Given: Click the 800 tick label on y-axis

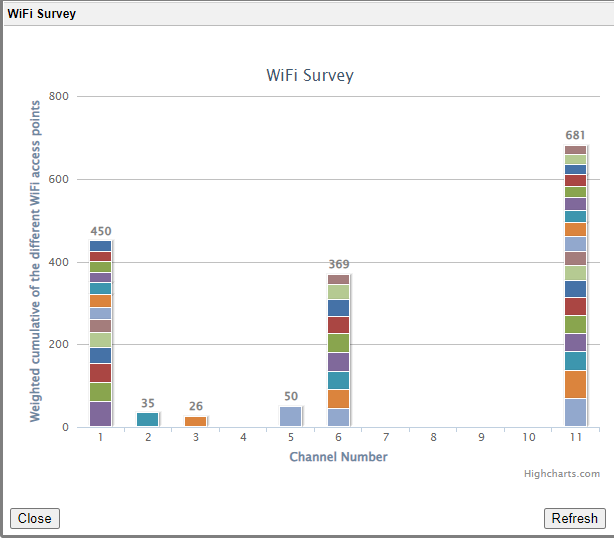Looking at the screenshot, I should [58, 97].
